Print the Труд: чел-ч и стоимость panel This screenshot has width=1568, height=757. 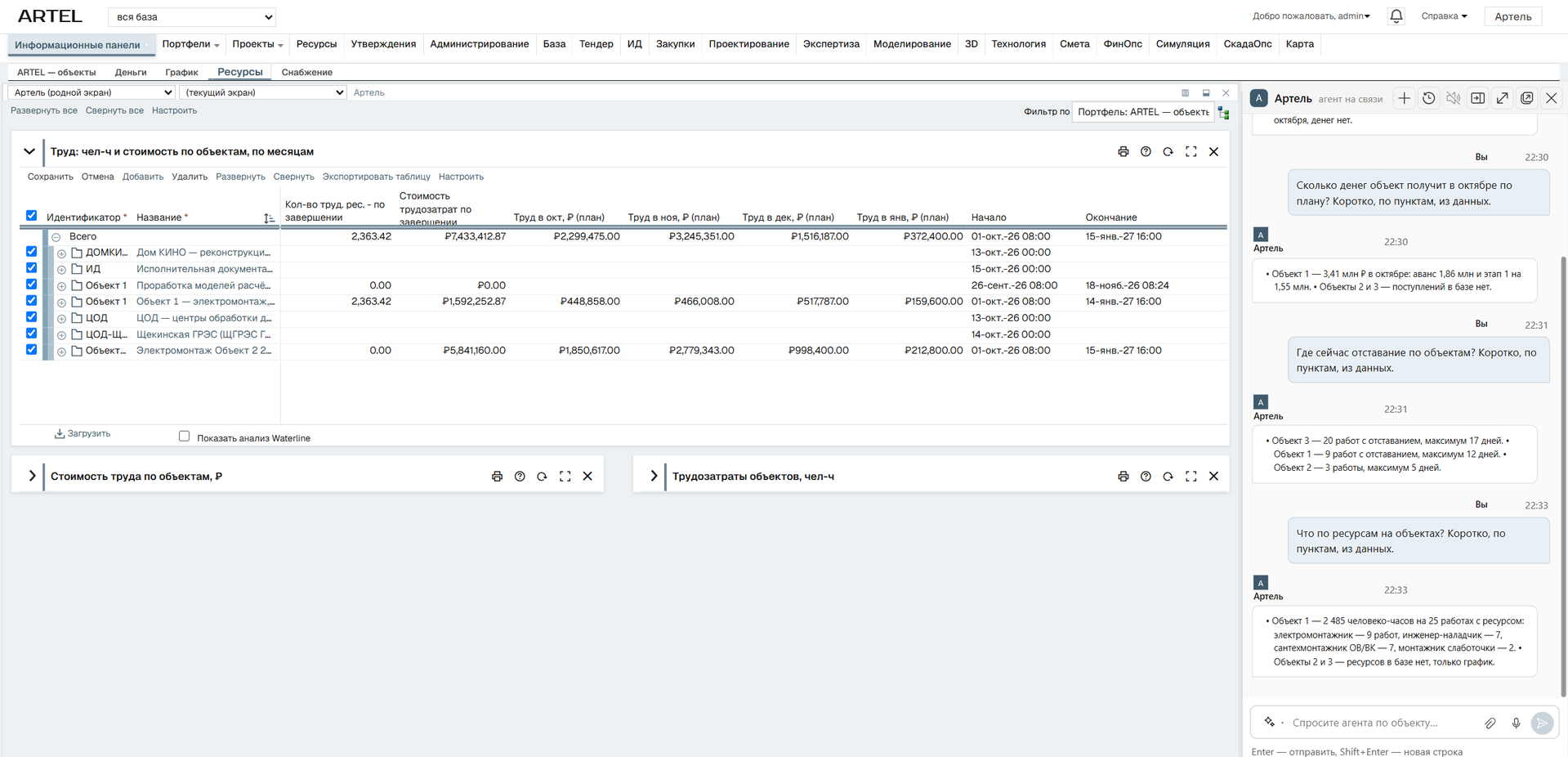1123,151
